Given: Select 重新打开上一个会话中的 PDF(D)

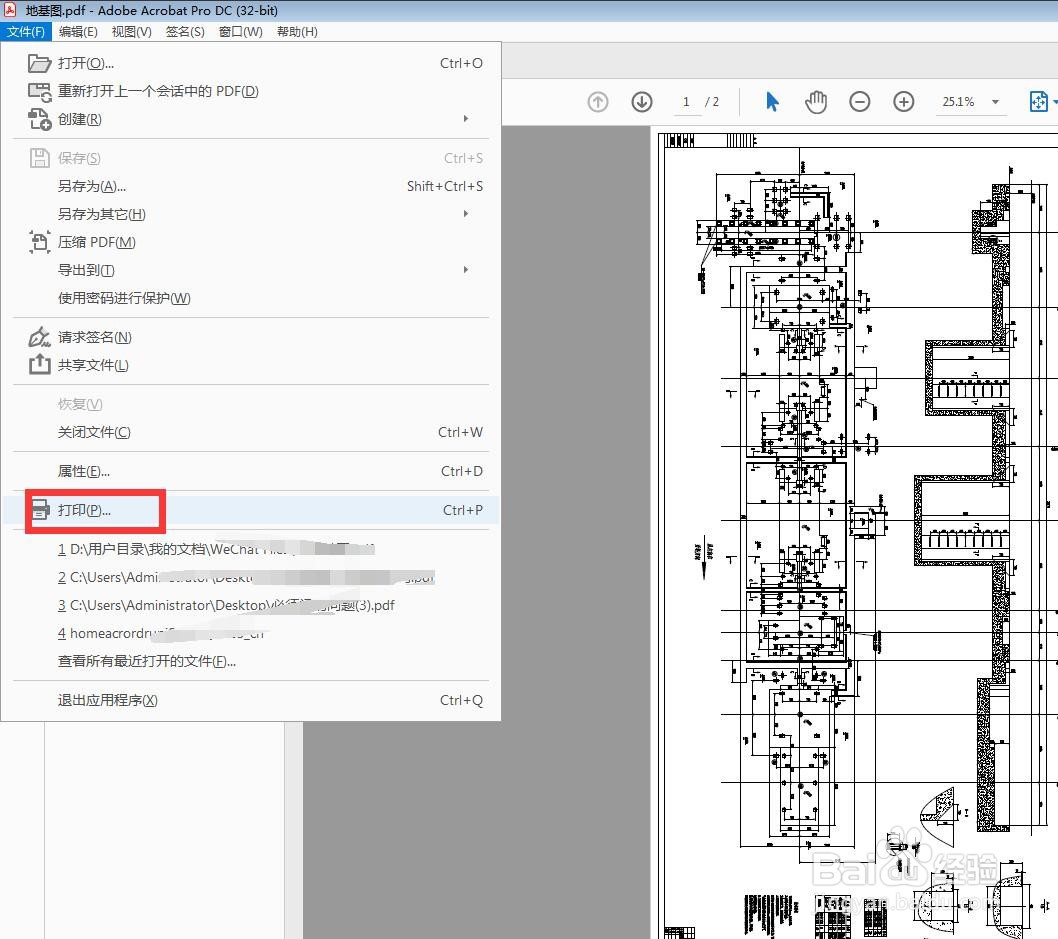Looking at the screenshot, I should [x=250, y=91].
